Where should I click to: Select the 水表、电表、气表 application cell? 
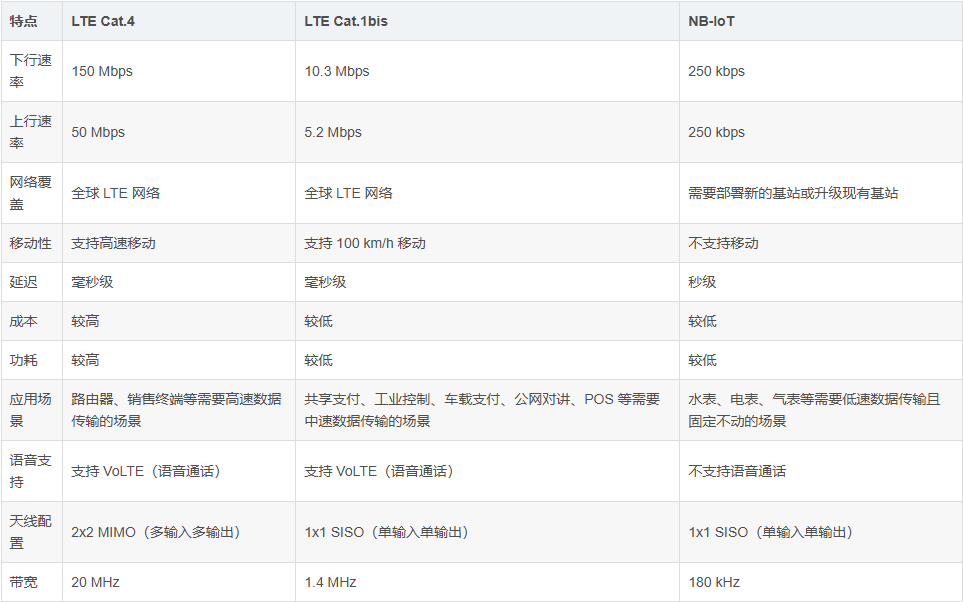(x=814, y=410)
